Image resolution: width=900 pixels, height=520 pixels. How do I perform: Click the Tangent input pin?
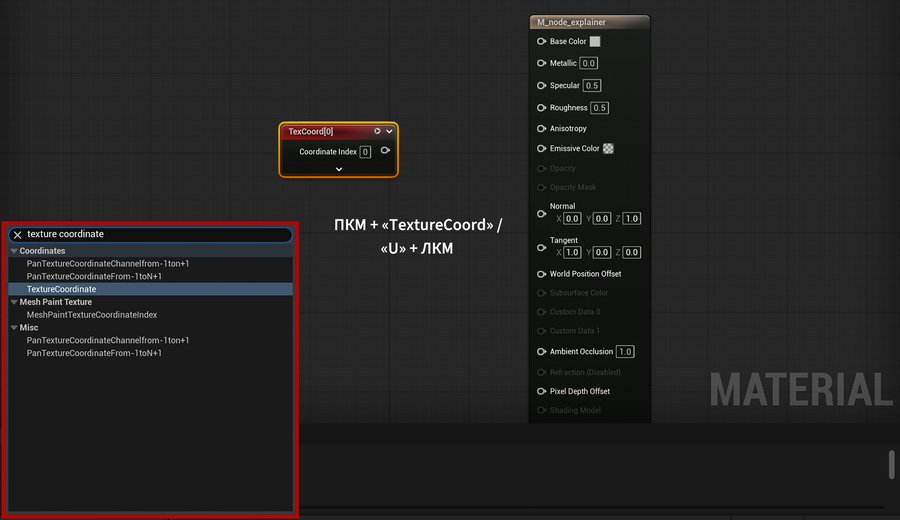tap(541, 247)
